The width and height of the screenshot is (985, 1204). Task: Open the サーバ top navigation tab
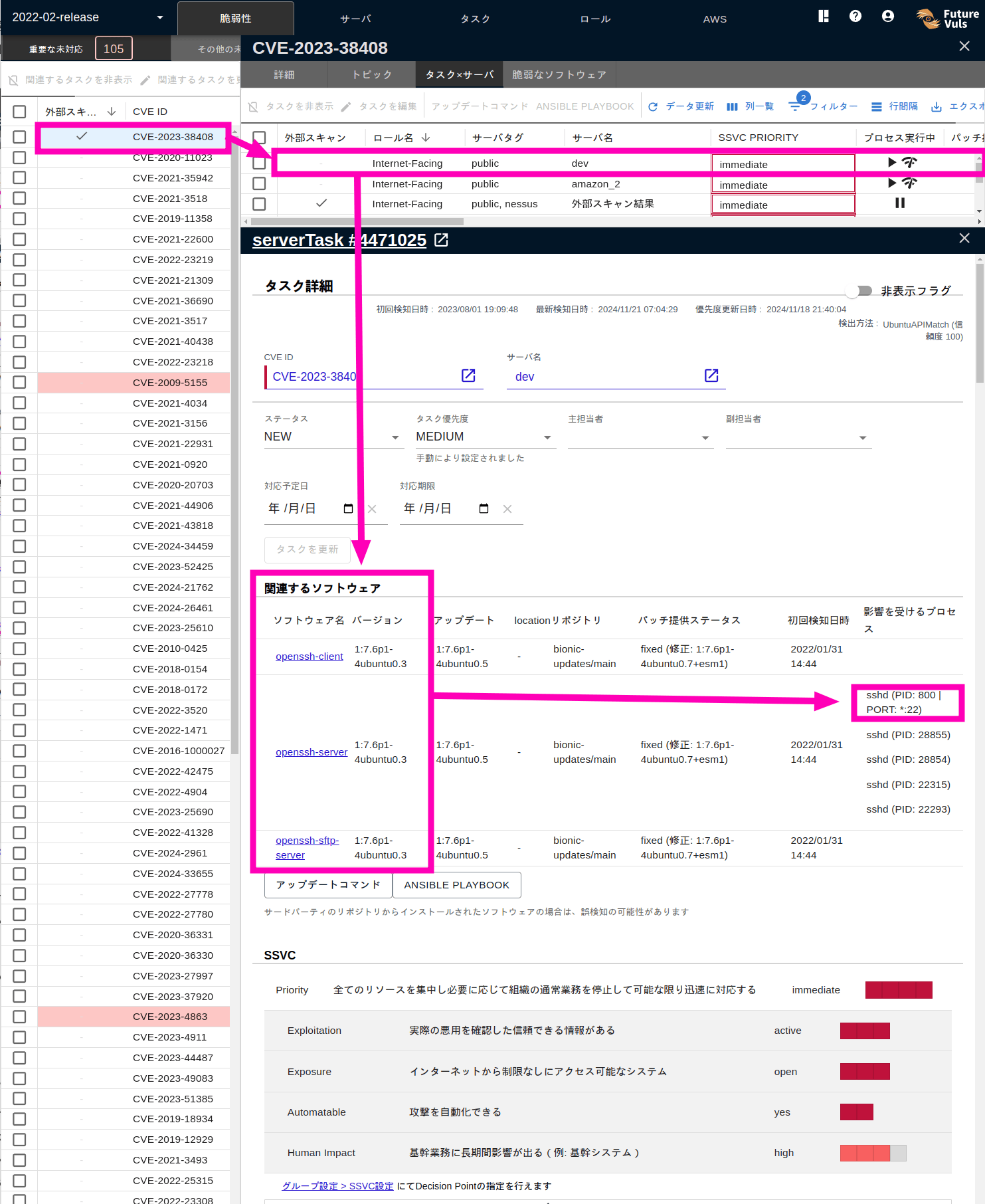[x=355, y=19]
